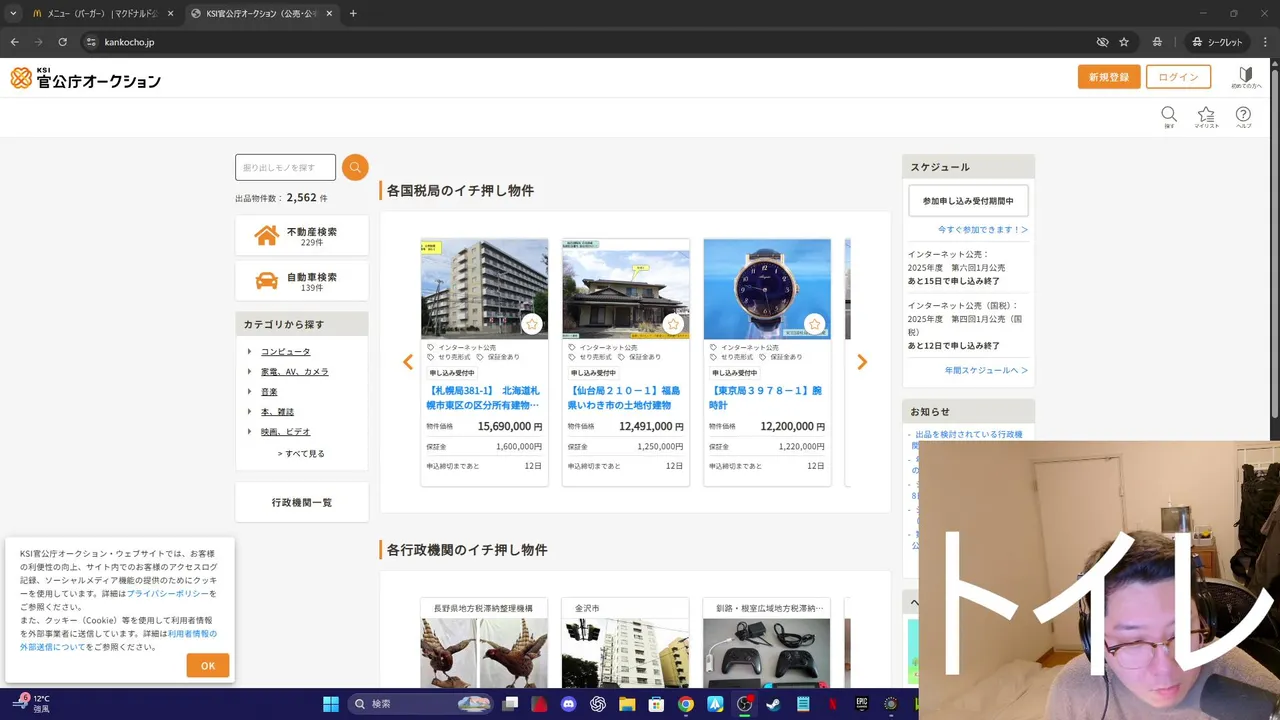1280x720 pixels.
Task: Open the game controllers thumbnail under 釧路・根室
Action: coord(766,653)
